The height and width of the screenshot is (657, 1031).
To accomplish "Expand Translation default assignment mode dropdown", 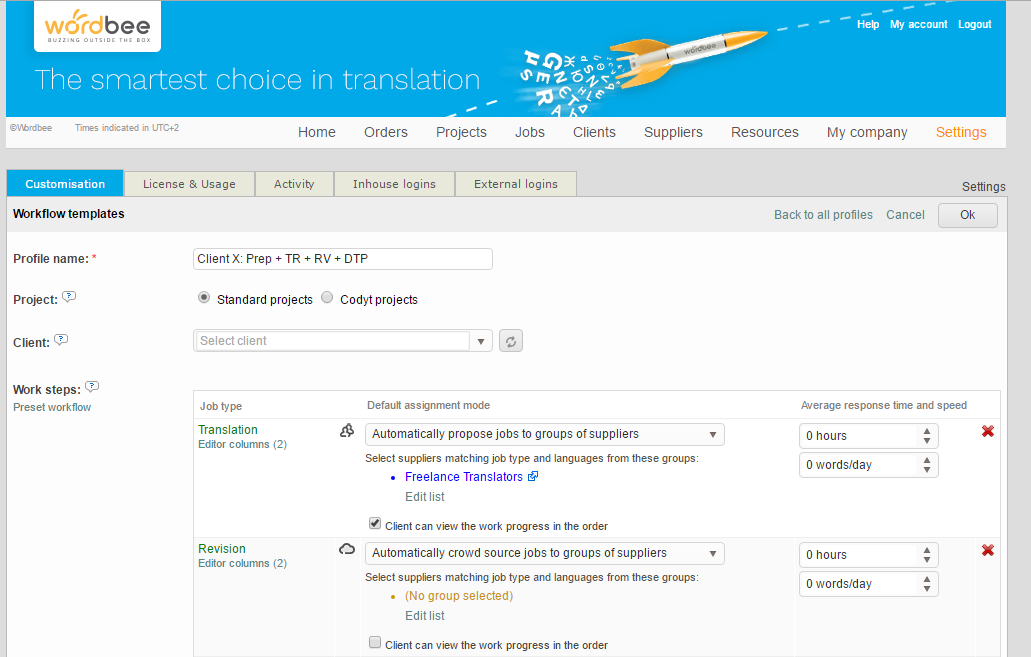I will pos(545,434).
